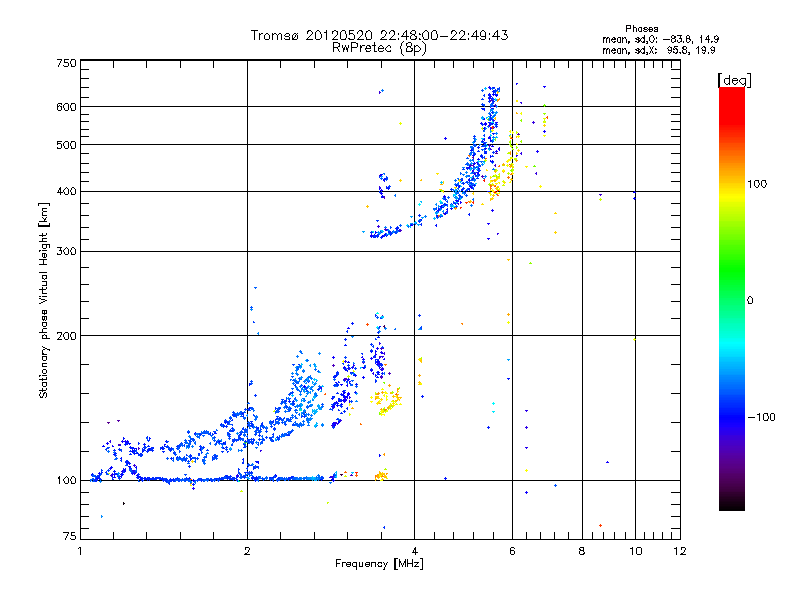Click the y-axis title 'Stationary phase Virtual Height [km]'
This screenshot has width=800, height=600.
click(44, 300)
